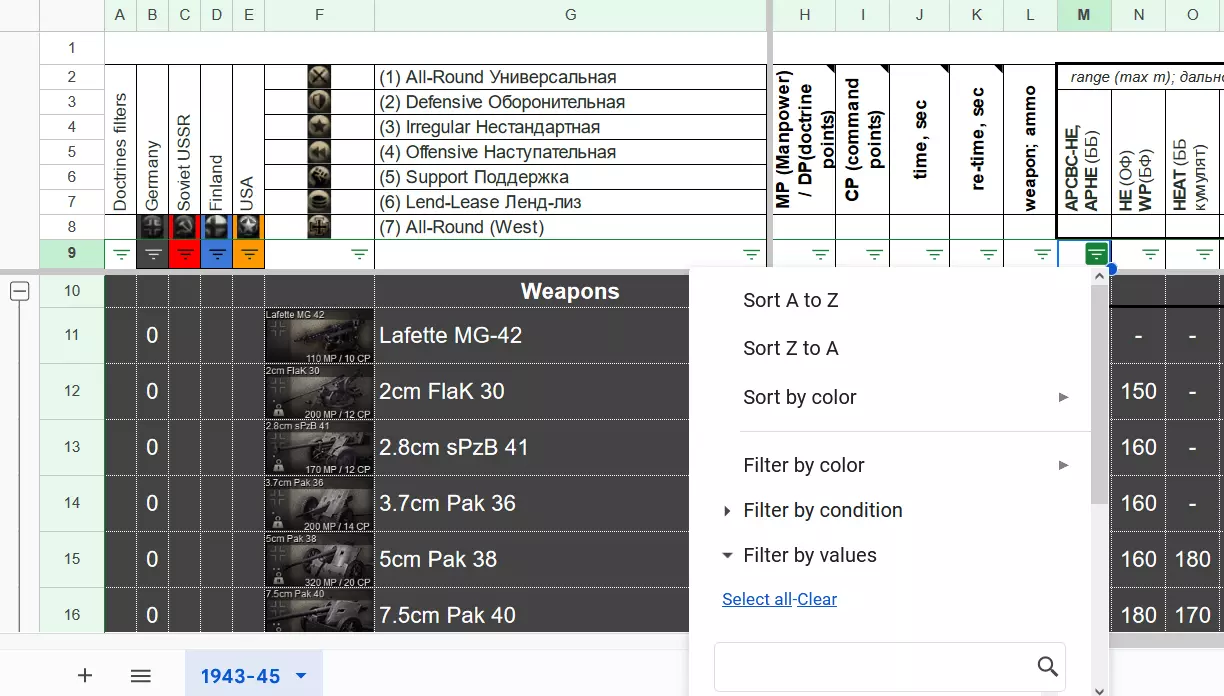Add a new sheet with plus button
Image resolution: width=1224 pixels, height=696 pixels.
tap(85, 675)
